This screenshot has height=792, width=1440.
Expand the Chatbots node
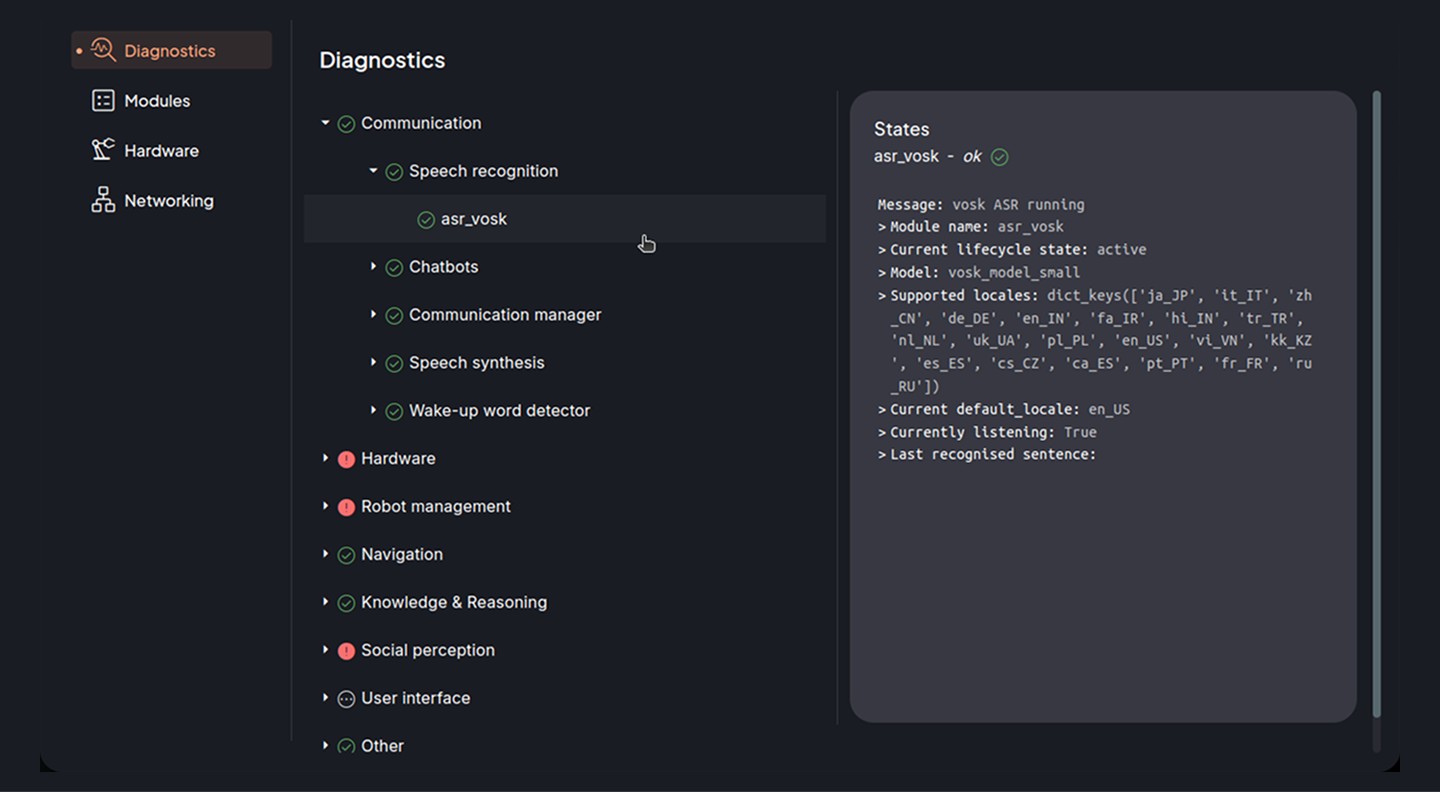point(373,267)
